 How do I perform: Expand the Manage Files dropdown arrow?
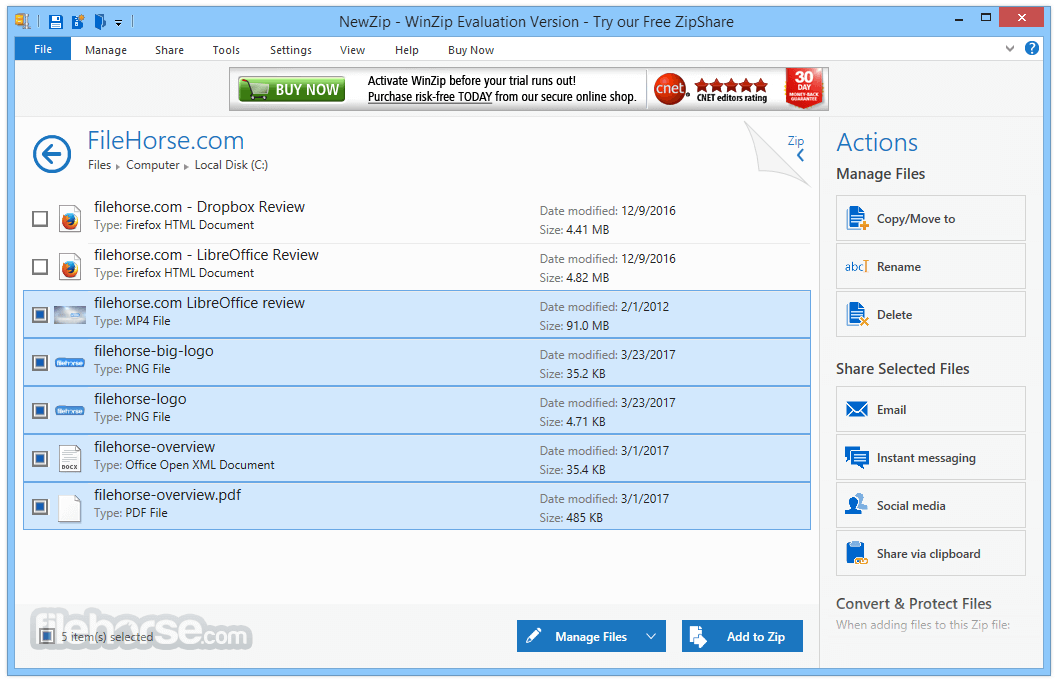coord(651,636)
